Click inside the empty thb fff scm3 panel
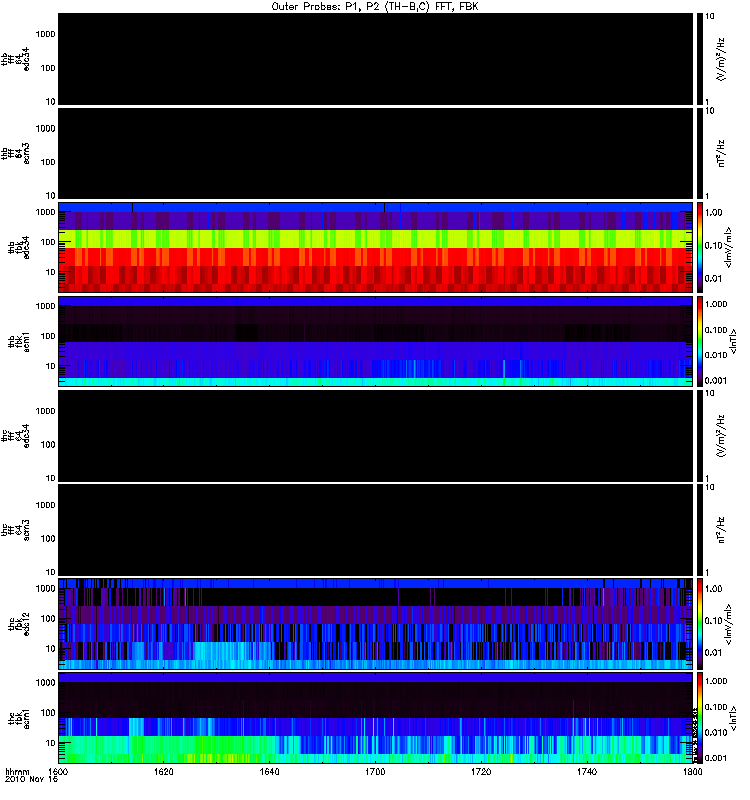This screenshot has width=750, height=800. (x=375, y=154)
